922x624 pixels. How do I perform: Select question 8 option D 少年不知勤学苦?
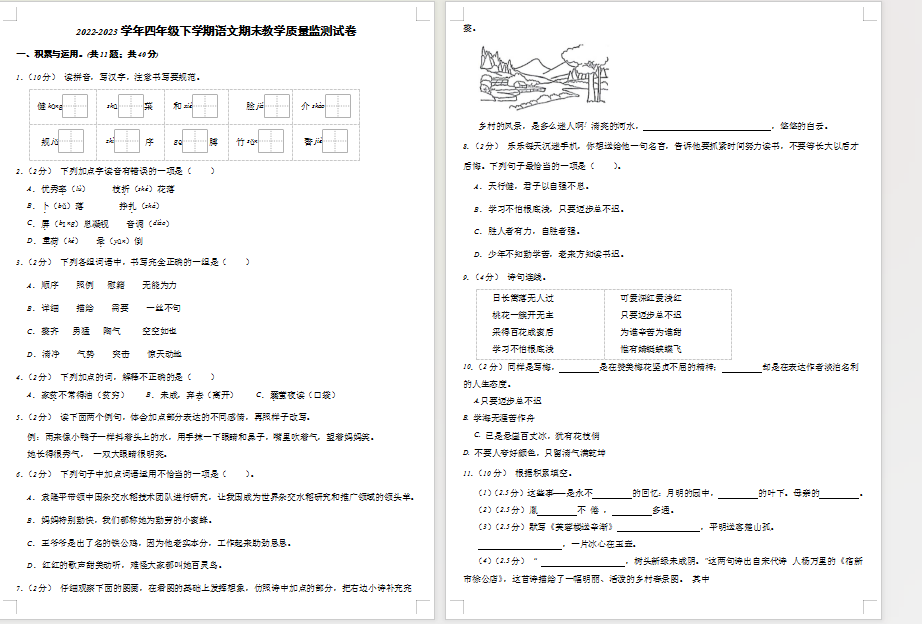tap(549, 254)
